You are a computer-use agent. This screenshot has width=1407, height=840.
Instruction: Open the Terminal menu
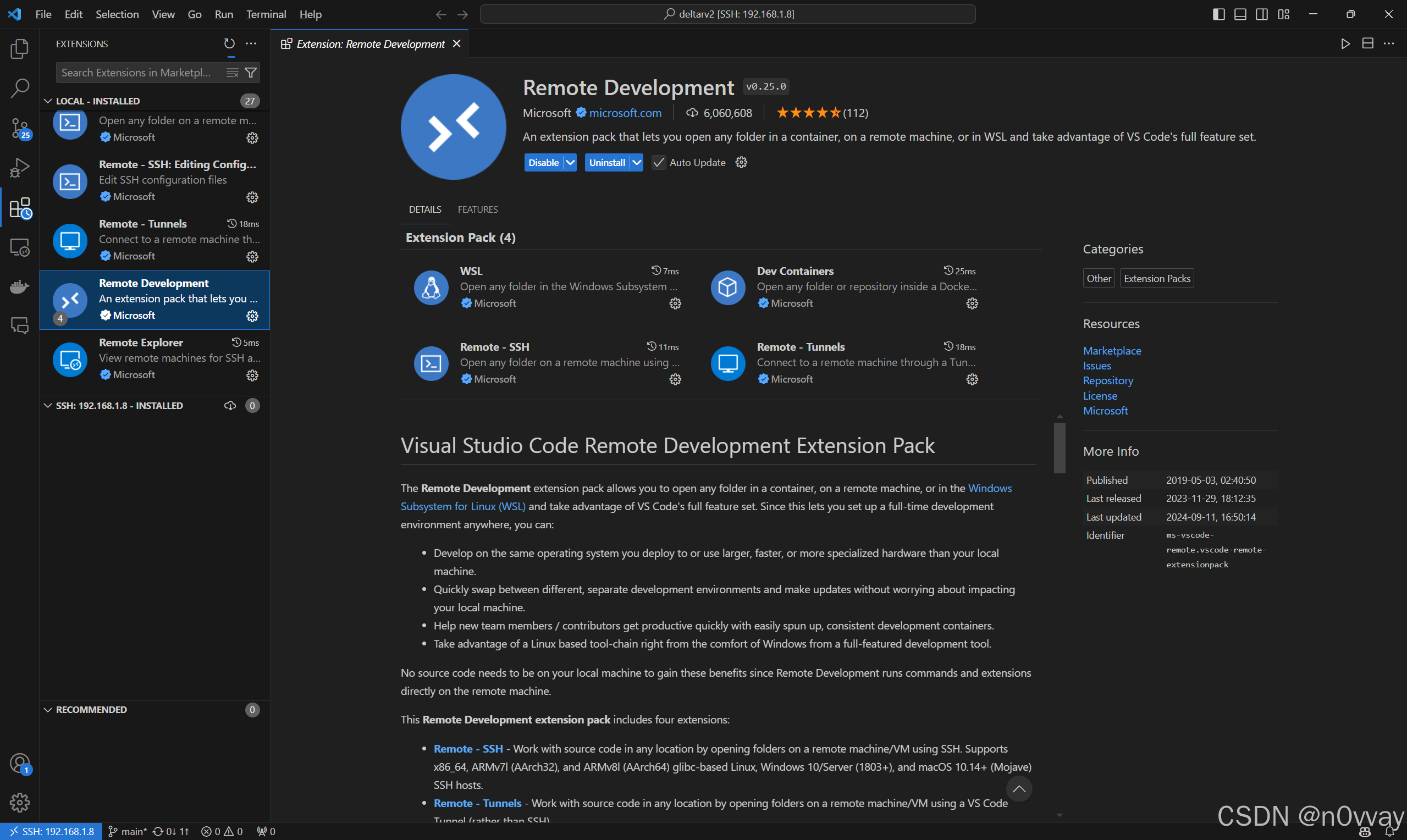266,14
